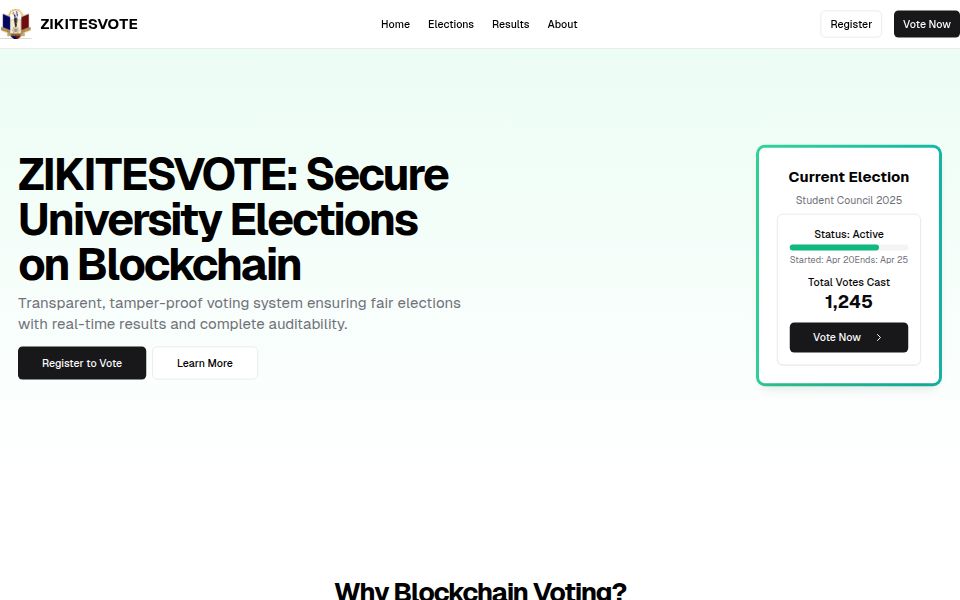Screen dimensions: 960x600
Task: Click the Status: Active label
Action: tap(848, 234)
